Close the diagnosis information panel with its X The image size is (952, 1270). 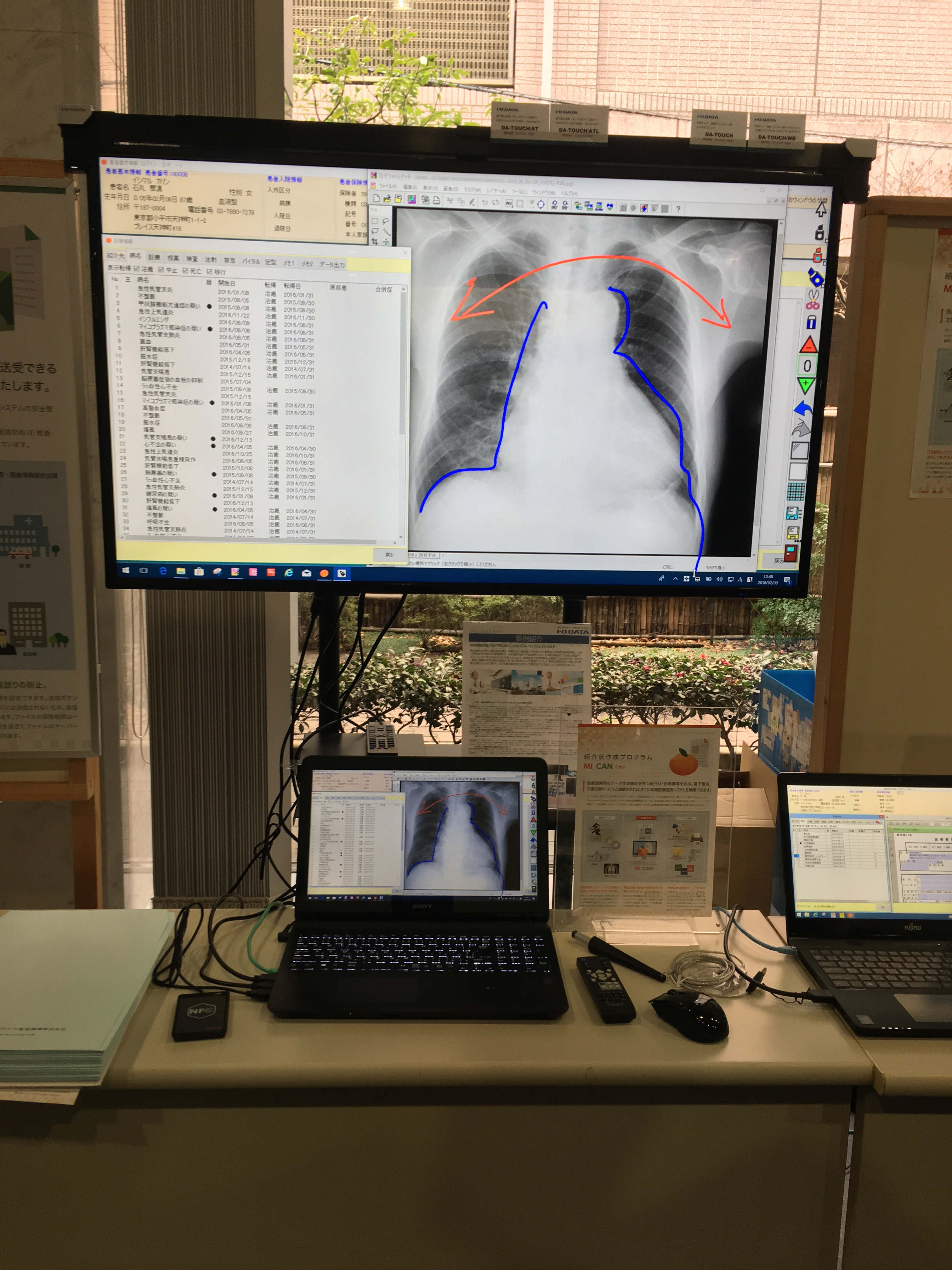coord(405,252)
